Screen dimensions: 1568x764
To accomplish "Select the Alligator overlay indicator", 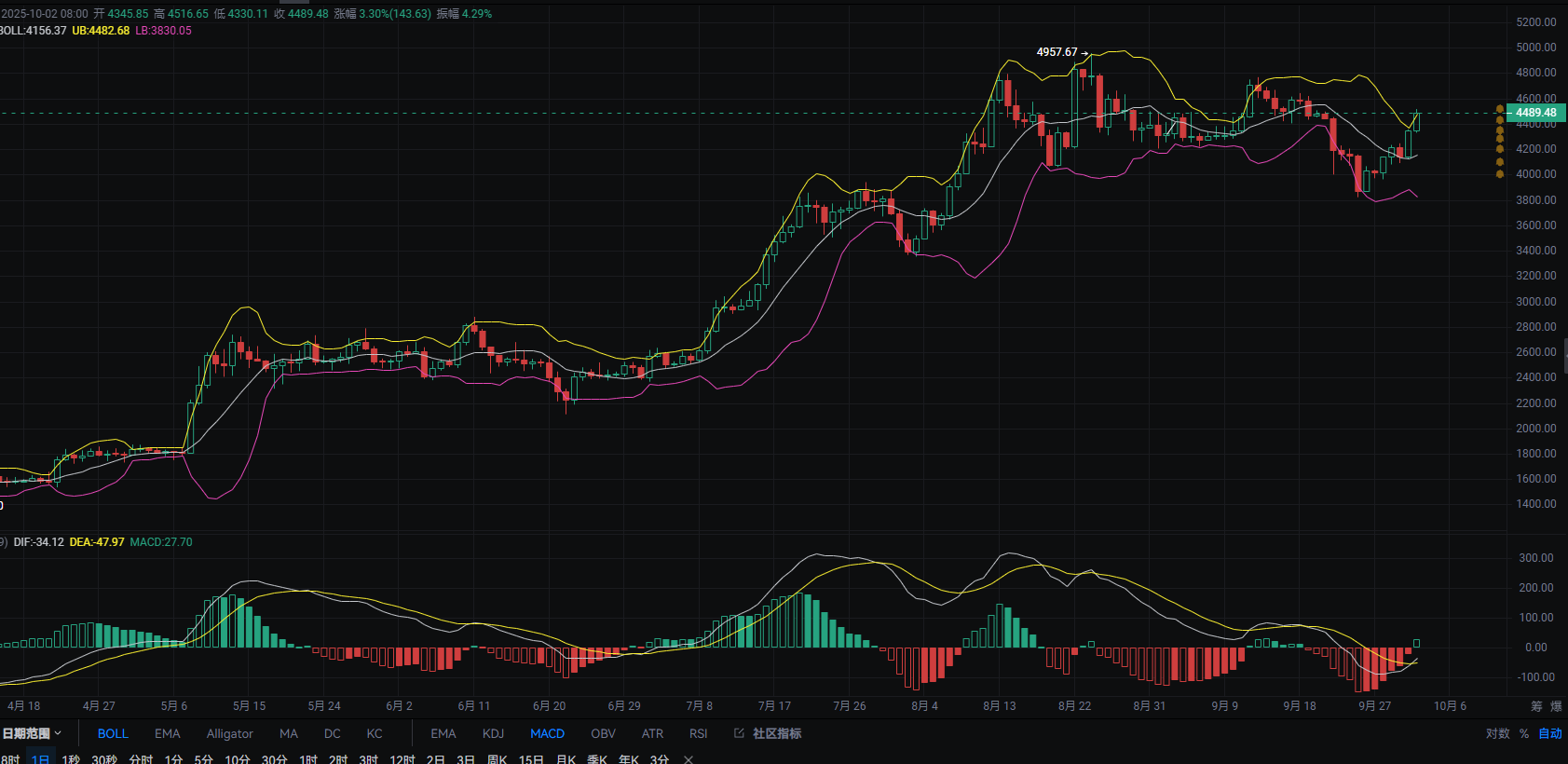I will [229, 733].
